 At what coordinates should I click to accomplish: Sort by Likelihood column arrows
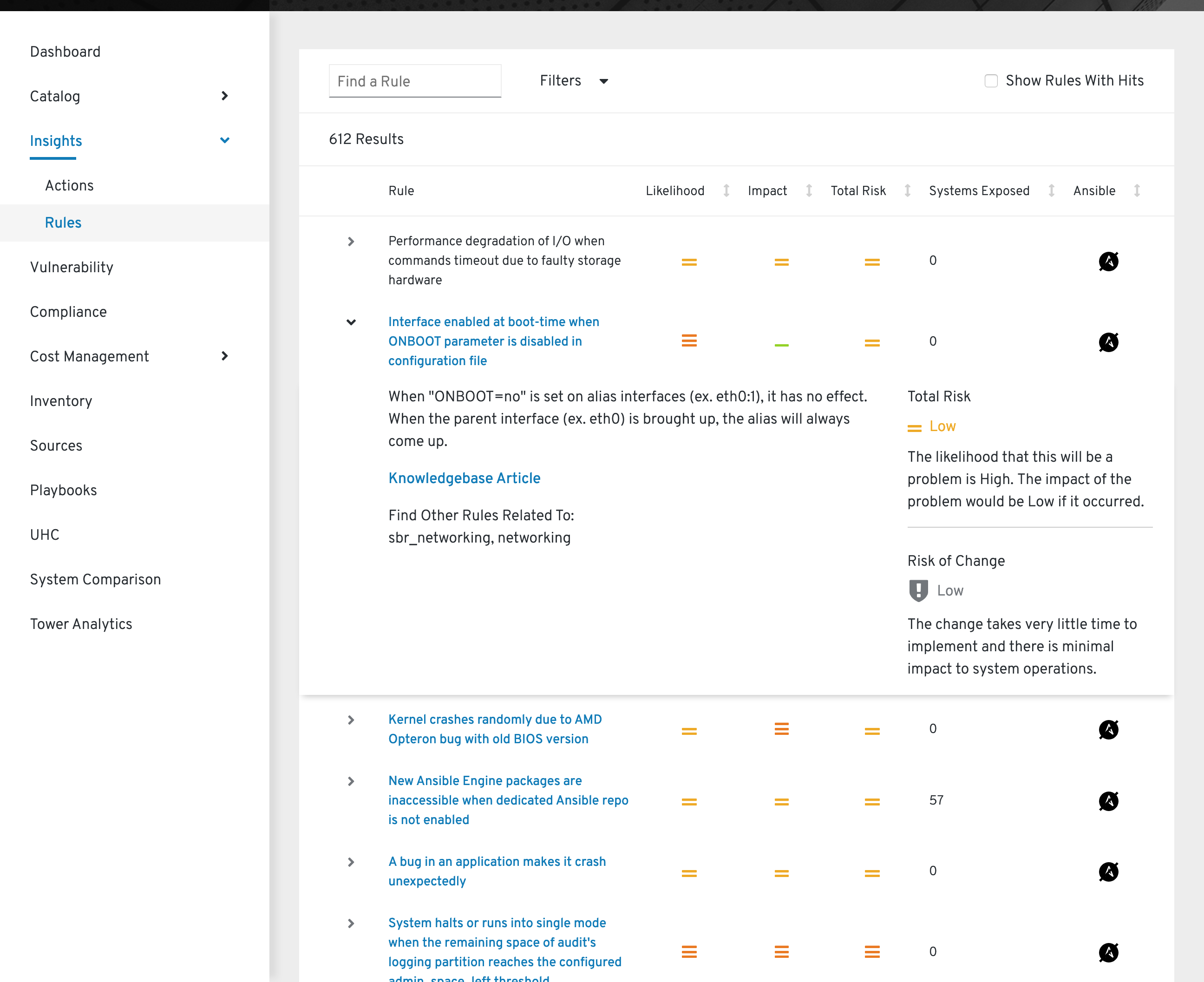coord(726,190)
